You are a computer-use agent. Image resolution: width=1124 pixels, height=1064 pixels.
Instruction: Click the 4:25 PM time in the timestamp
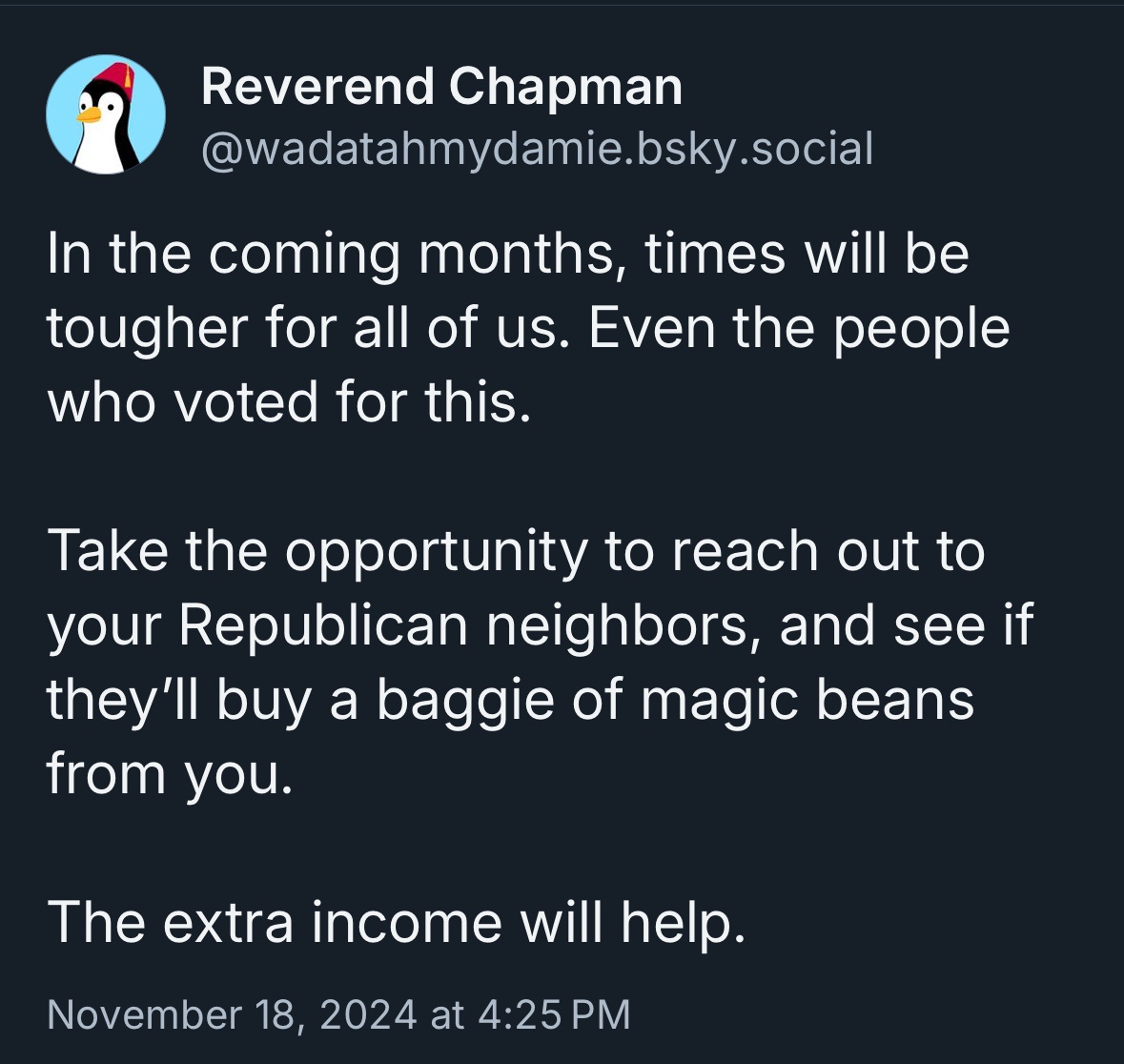(x=553, y=1014)
